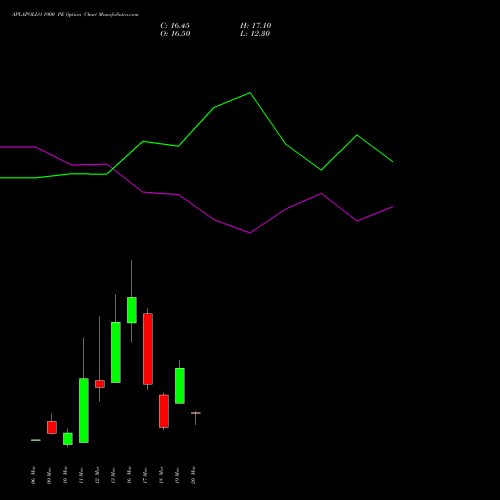Click the red candle above 18 Mar
This screenshot has height=500, width=500.
click(164, 411)
